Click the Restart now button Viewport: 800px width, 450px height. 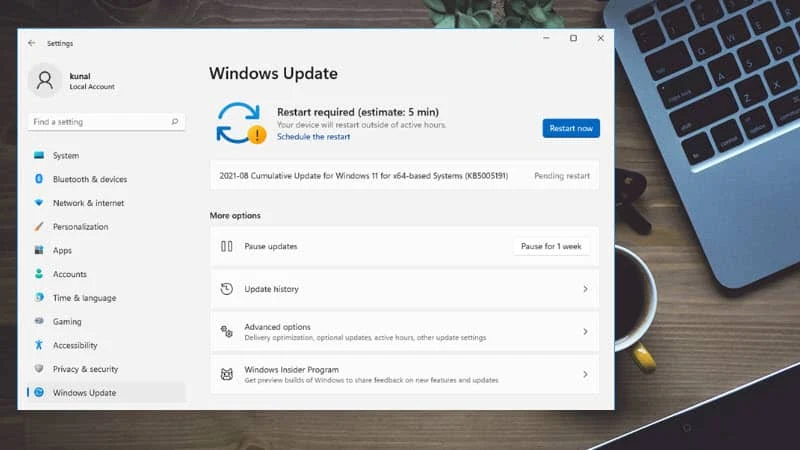(x=571, y=128)
